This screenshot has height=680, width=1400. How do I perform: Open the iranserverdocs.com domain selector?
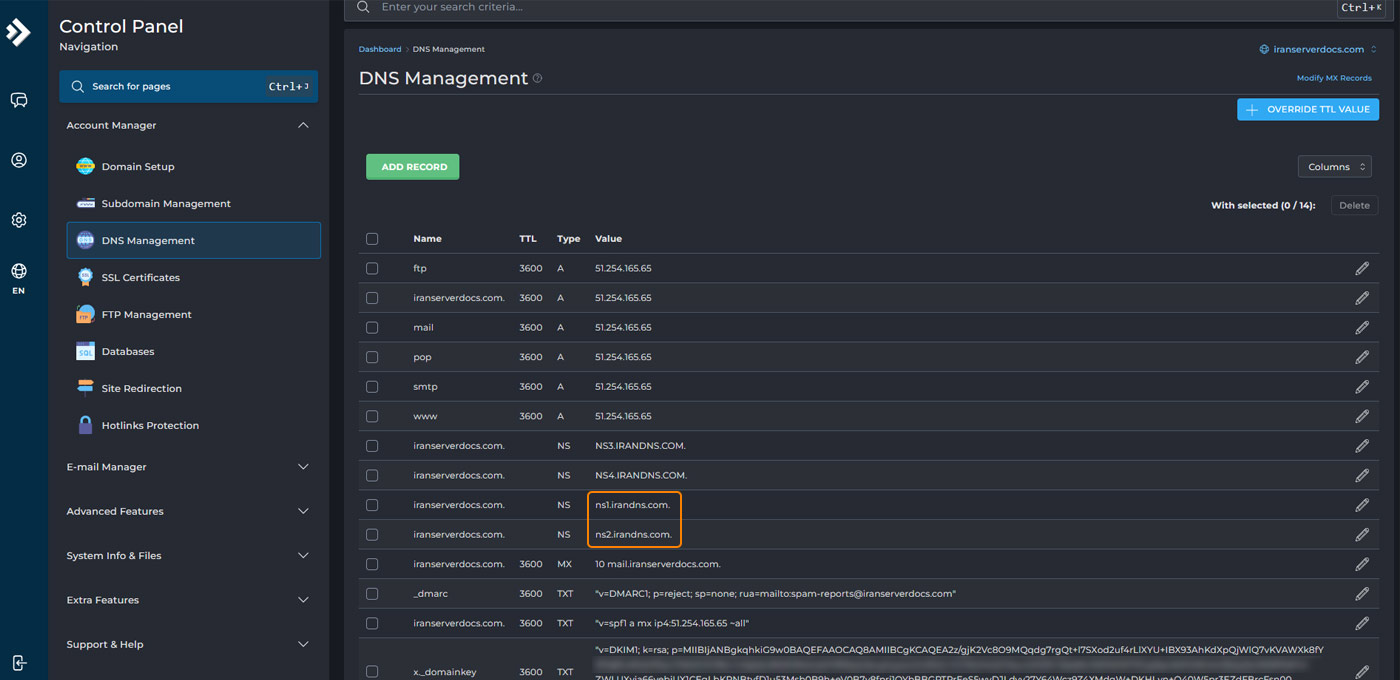coord(1318,49)
